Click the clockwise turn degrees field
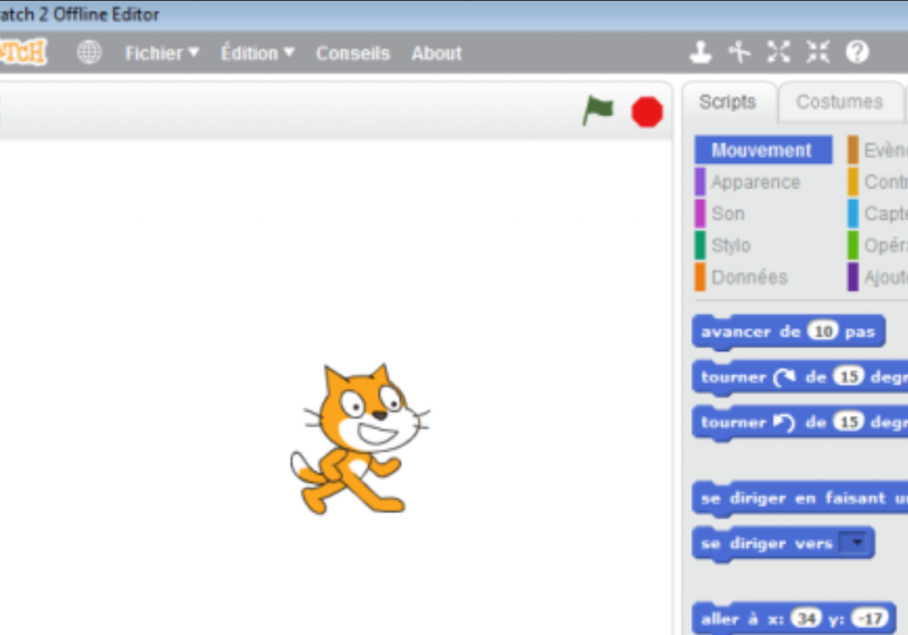908x635 pixels. pyautogui.click(x=849, y=377)
